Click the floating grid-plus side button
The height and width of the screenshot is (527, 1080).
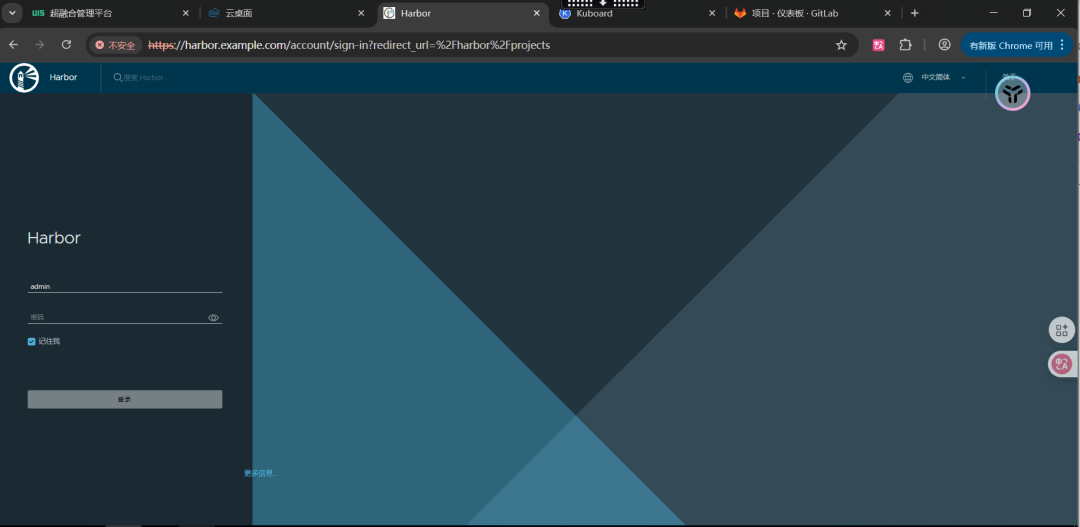coord(1061,330)
